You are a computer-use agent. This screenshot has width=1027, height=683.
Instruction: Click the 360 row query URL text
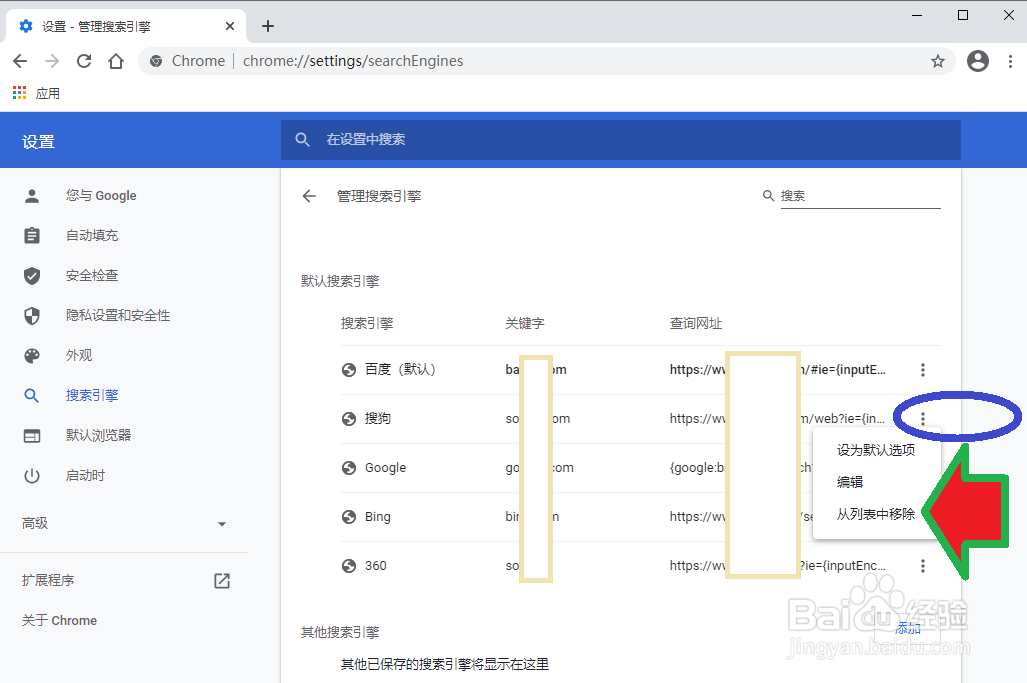(x=777, y=566)
